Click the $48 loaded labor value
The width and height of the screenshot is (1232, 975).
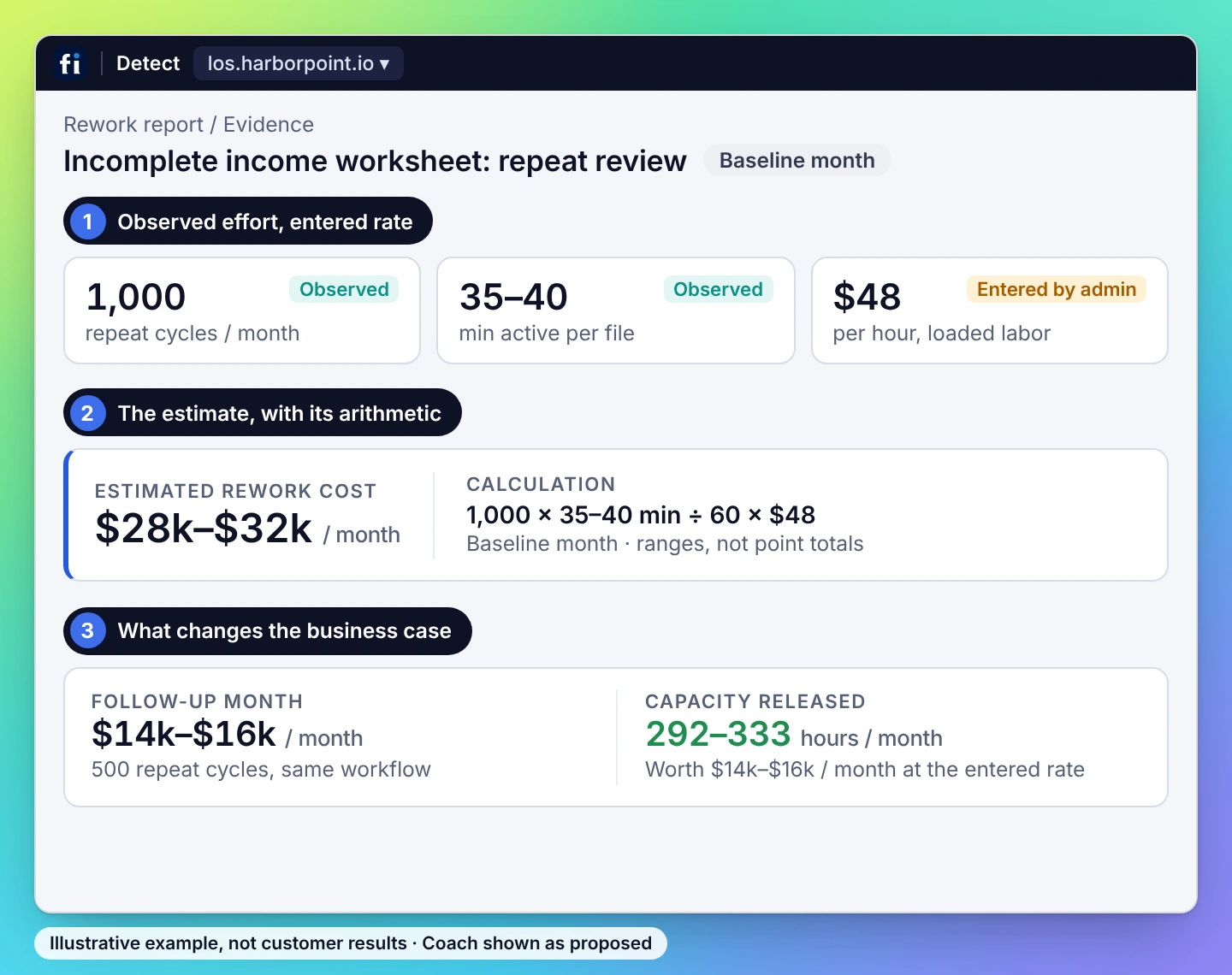point(867,297)
